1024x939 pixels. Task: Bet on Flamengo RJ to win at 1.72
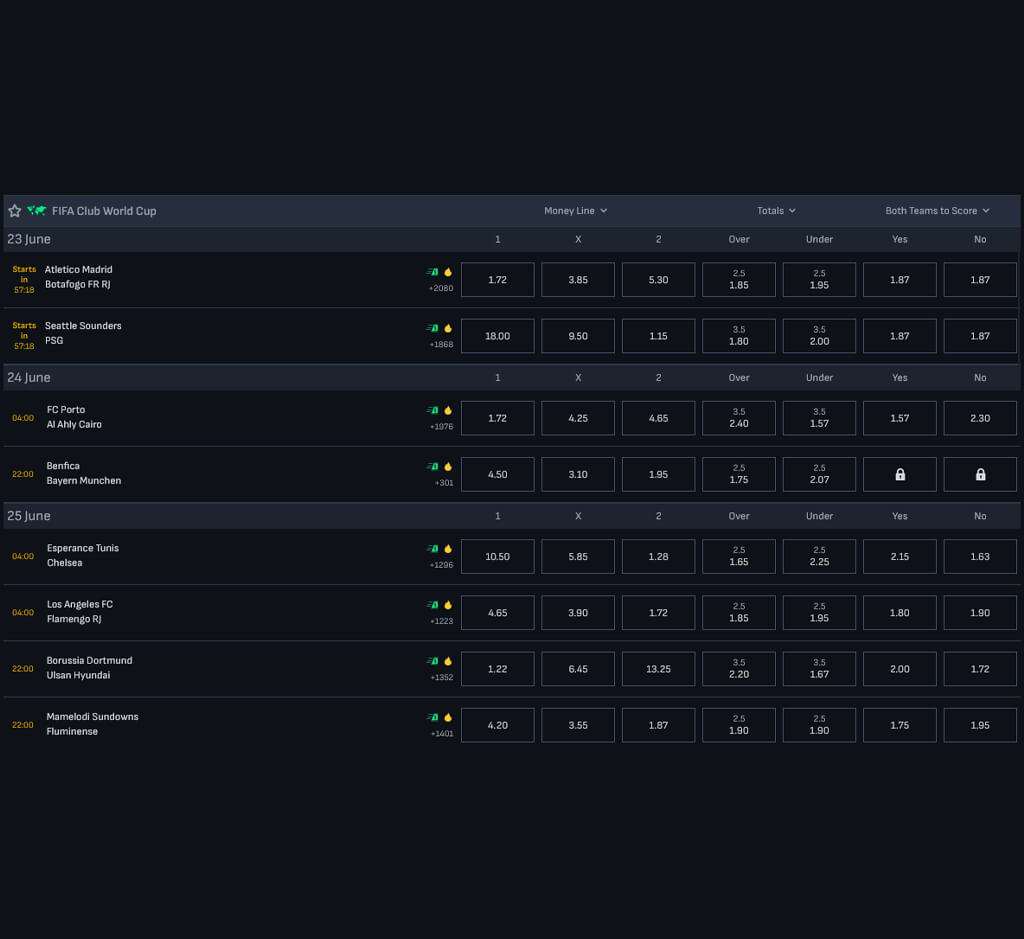click(658, 613)
